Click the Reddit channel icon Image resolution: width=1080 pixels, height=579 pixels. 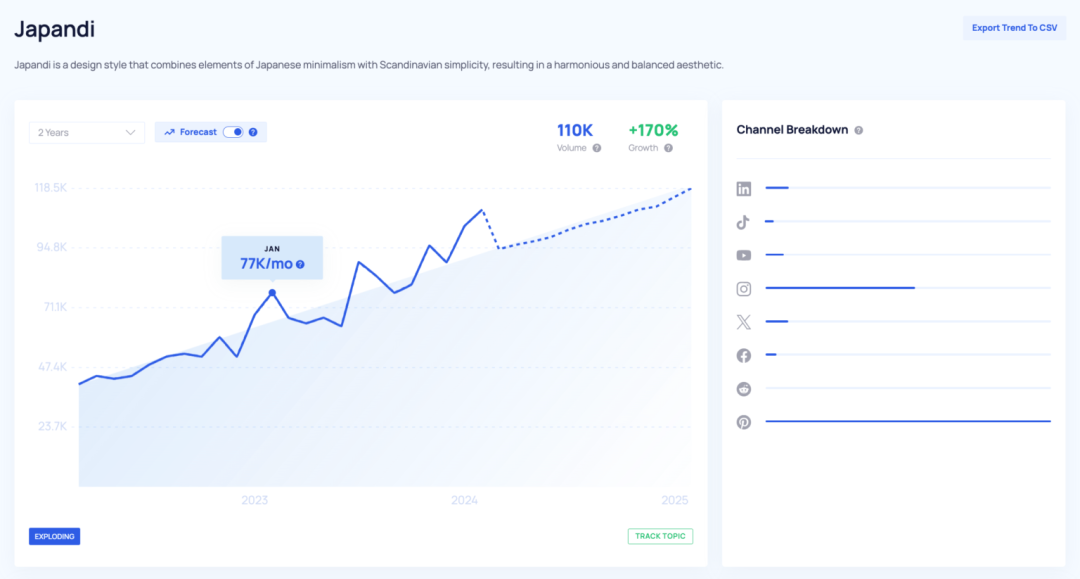pyautogui.click(x=744, y=389)
